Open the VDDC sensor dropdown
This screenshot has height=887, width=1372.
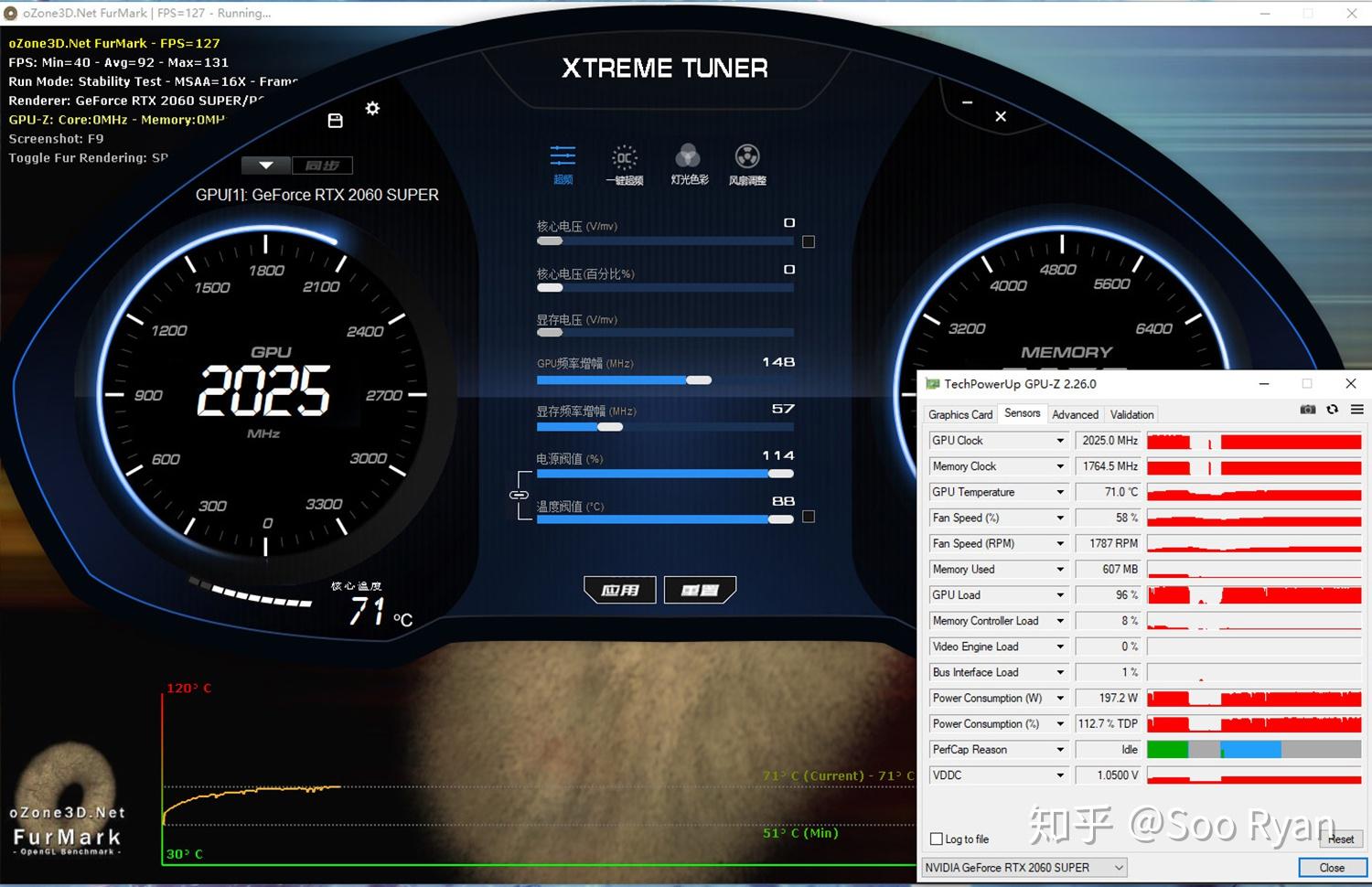[1061, 775]
